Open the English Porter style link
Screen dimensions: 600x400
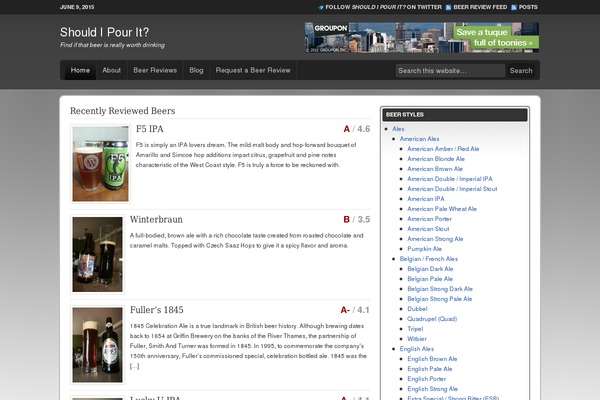(427, 379)
